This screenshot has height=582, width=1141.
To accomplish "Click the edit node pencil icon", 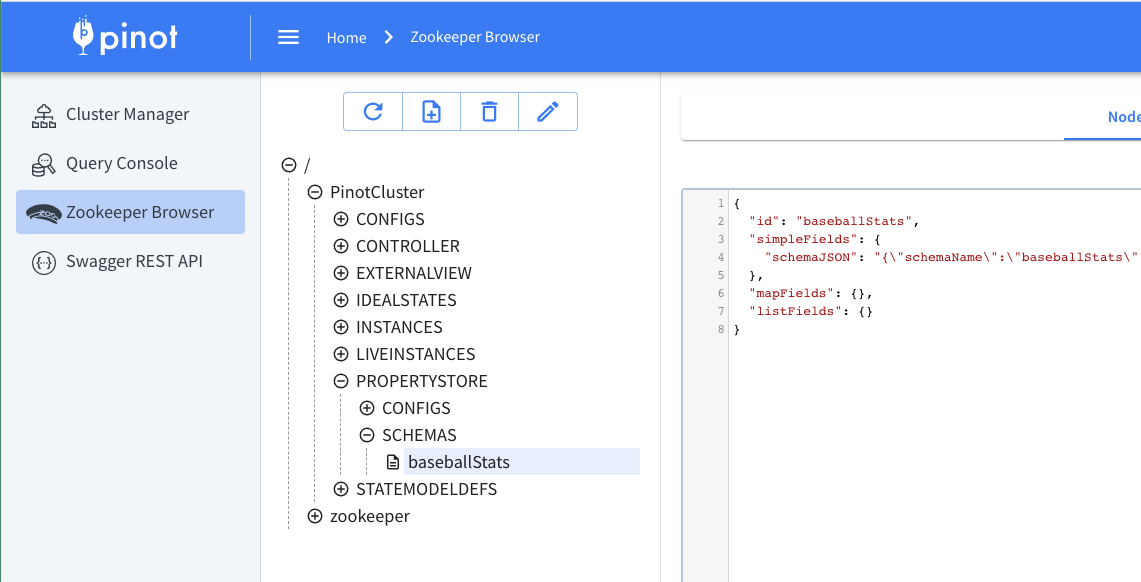I will [548, 111].
